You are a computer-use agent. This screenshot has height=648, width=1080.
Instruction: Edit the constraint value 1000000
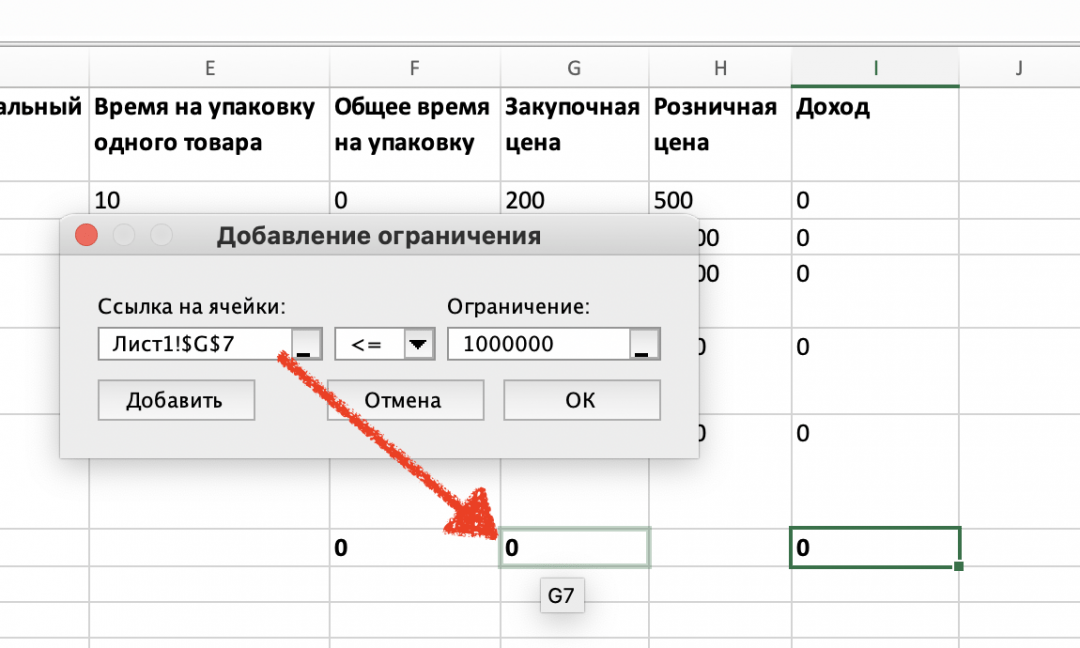(x=540, y=343)
